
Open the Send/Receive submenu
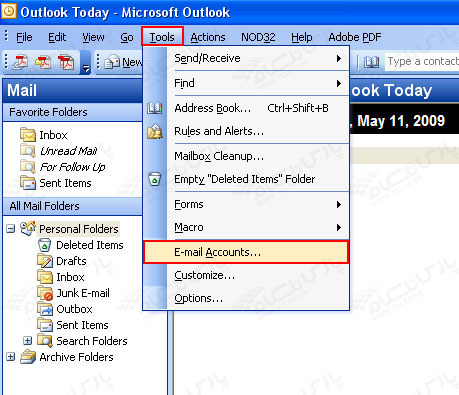pyautogui.click(x=258, y=58)
